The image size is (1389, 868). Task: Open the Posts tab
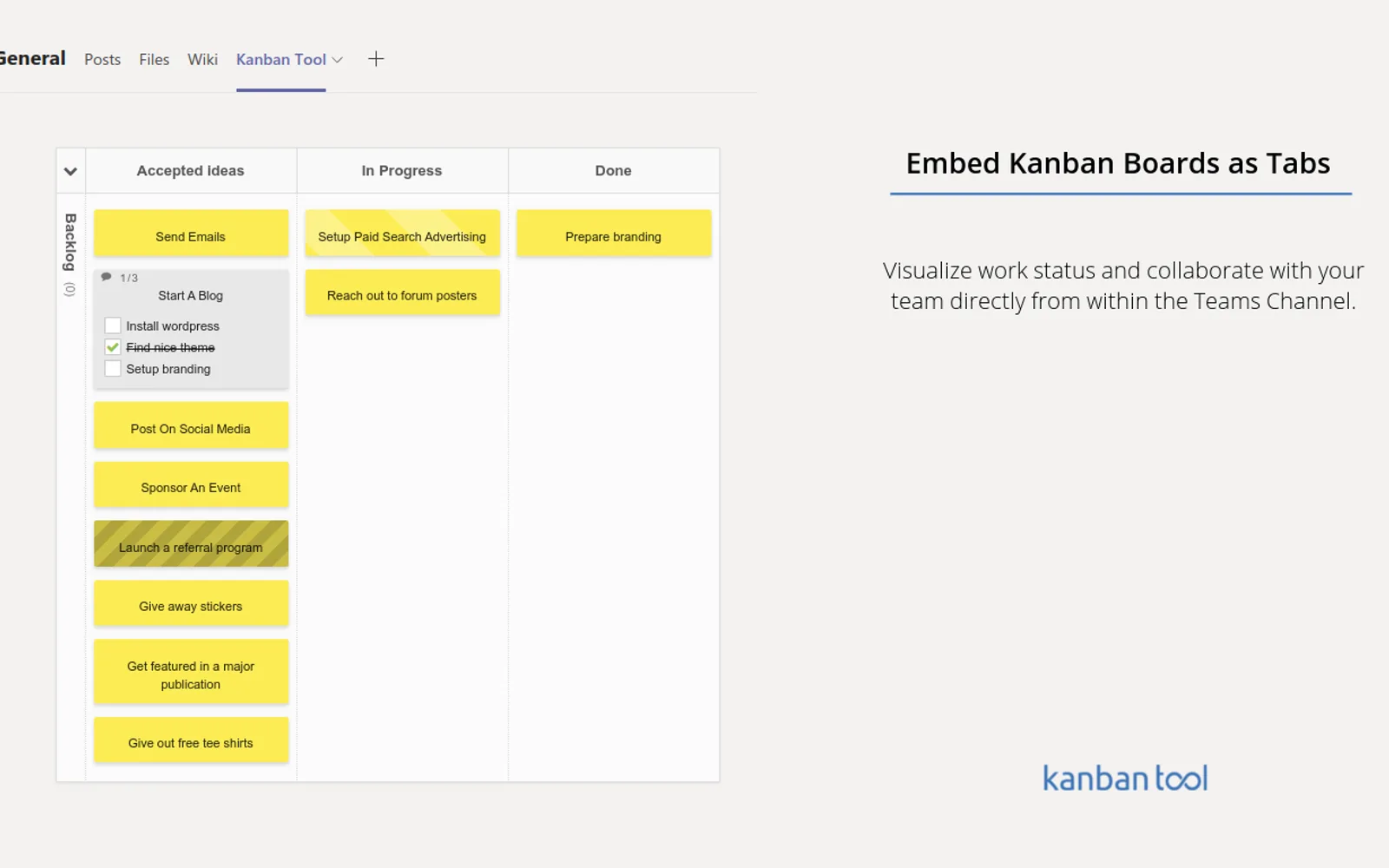[x=102, y=59]
